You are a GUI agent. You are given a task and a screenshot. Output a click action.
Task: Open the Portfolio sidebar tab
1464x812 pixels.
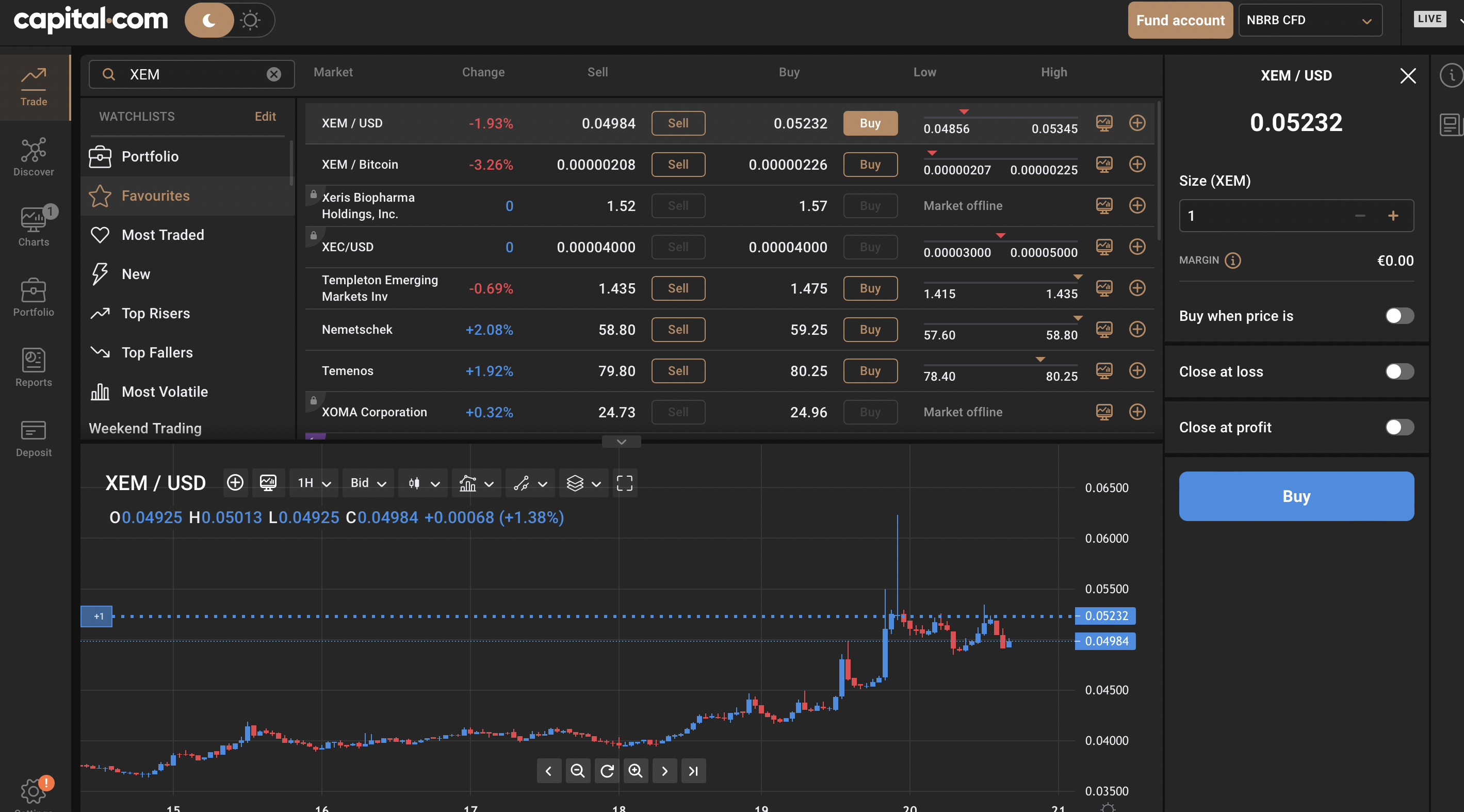click(34, 297)
